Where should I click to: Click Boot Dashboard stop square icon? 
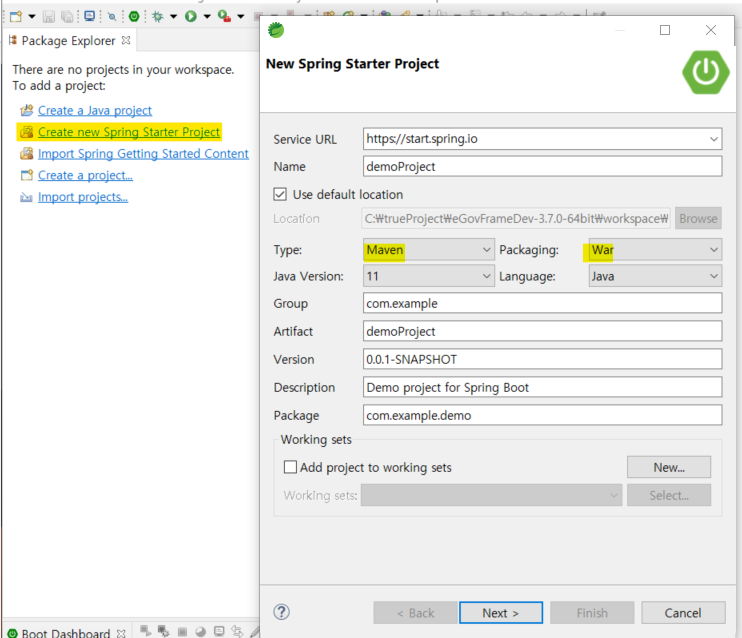pyautogui.click(x=182, y=632)
